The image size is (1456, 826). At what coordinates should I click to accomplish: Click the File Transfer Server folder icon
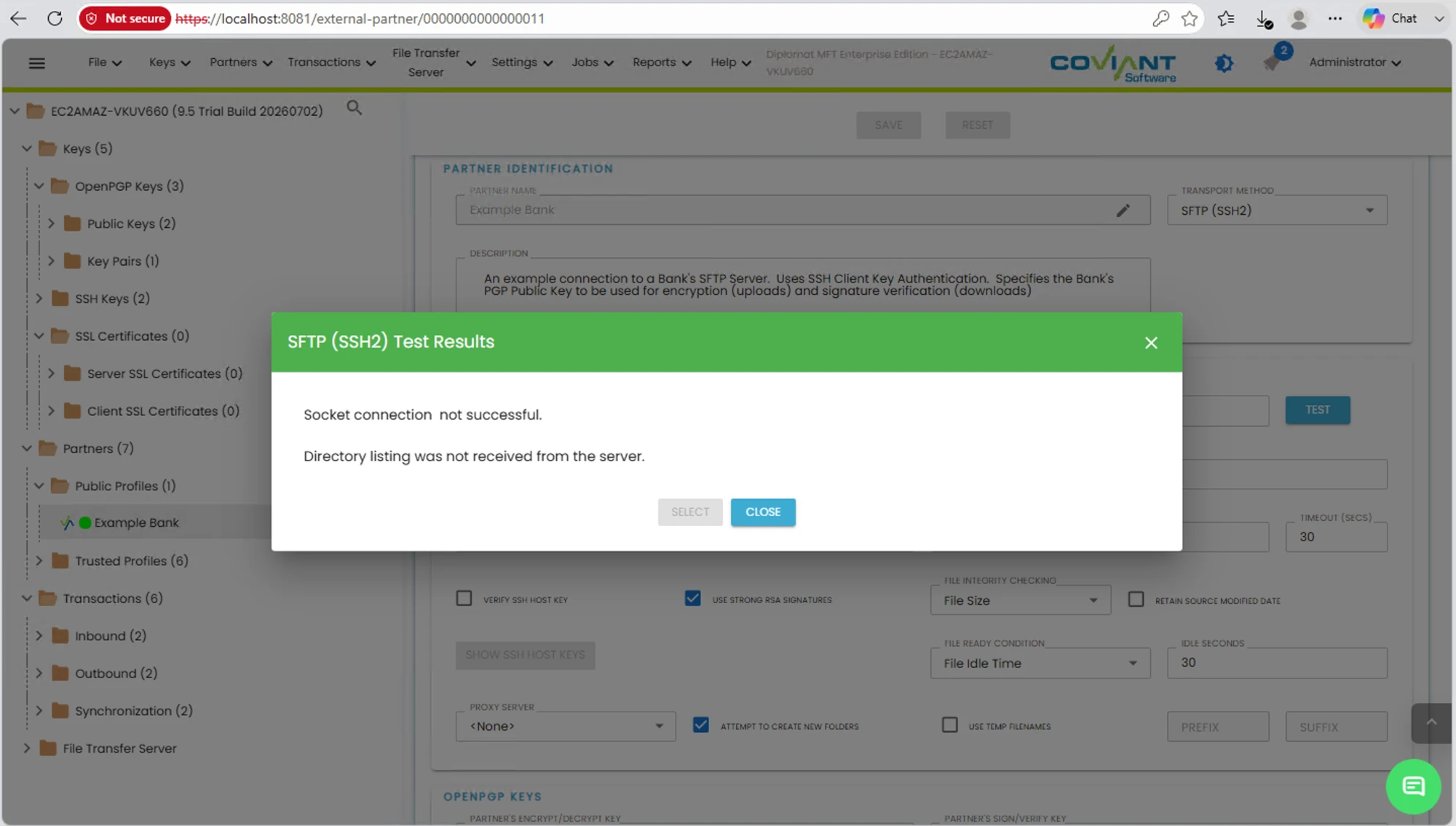point(48,748)
